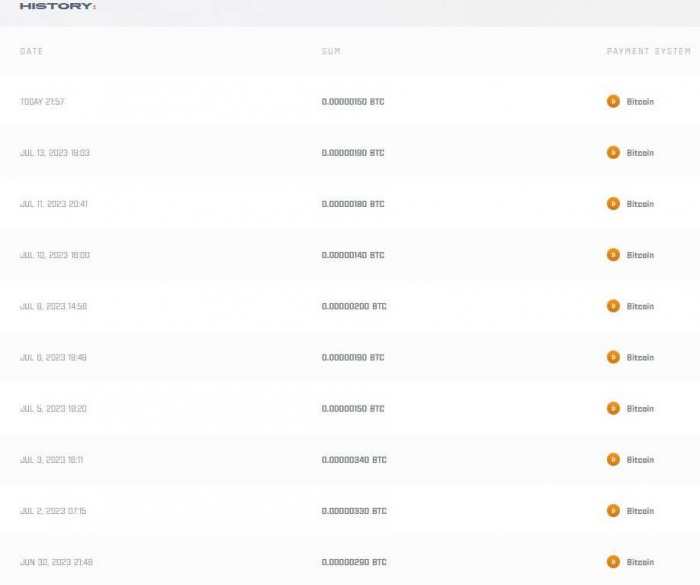Screen dimensions: 700x585
Task: Click the Bitcoin icon for Jul 3, 2023
Action: [613, 460]
